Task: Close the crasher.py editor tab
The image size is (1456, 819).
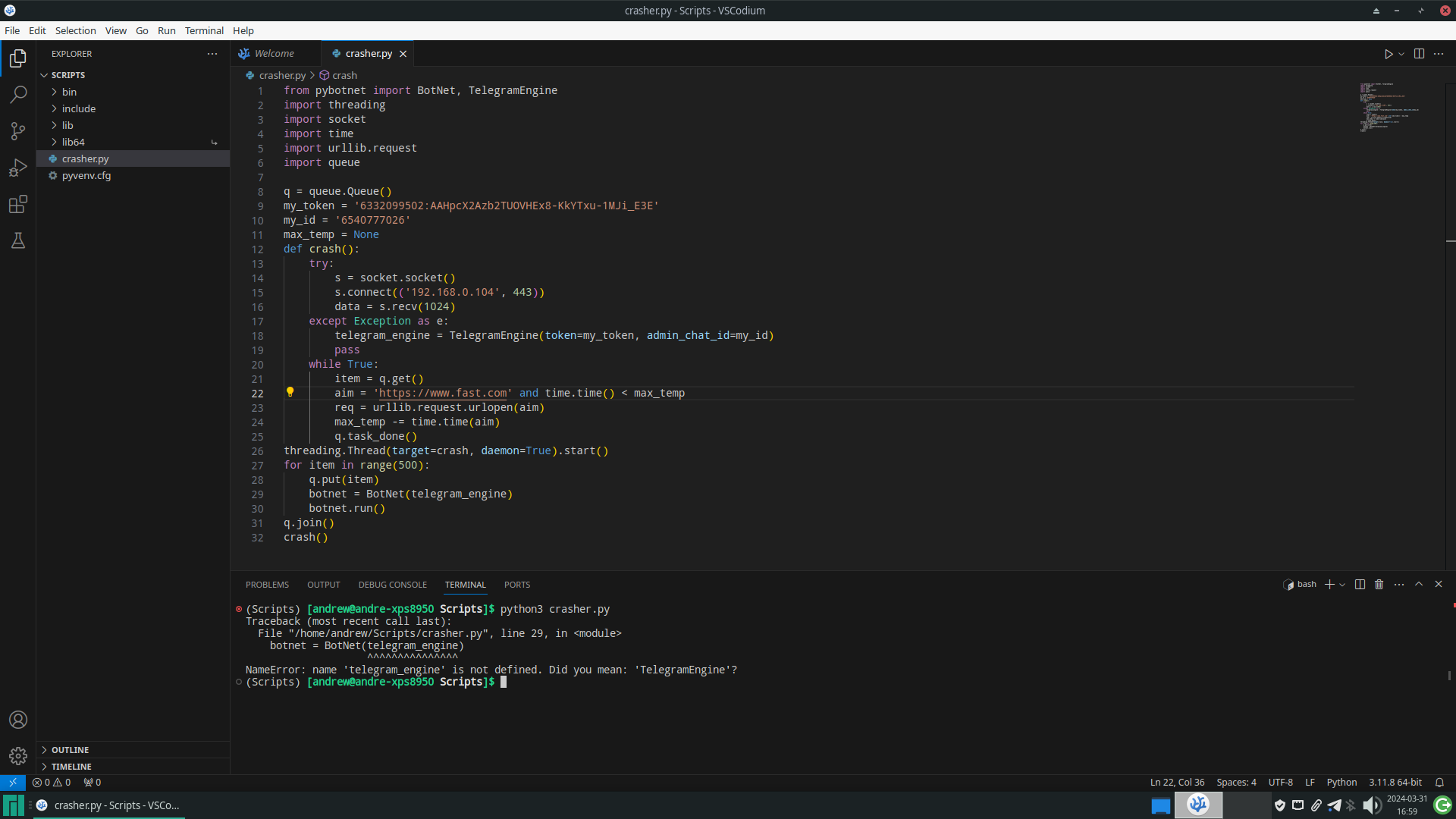Action: click(403, 54)
